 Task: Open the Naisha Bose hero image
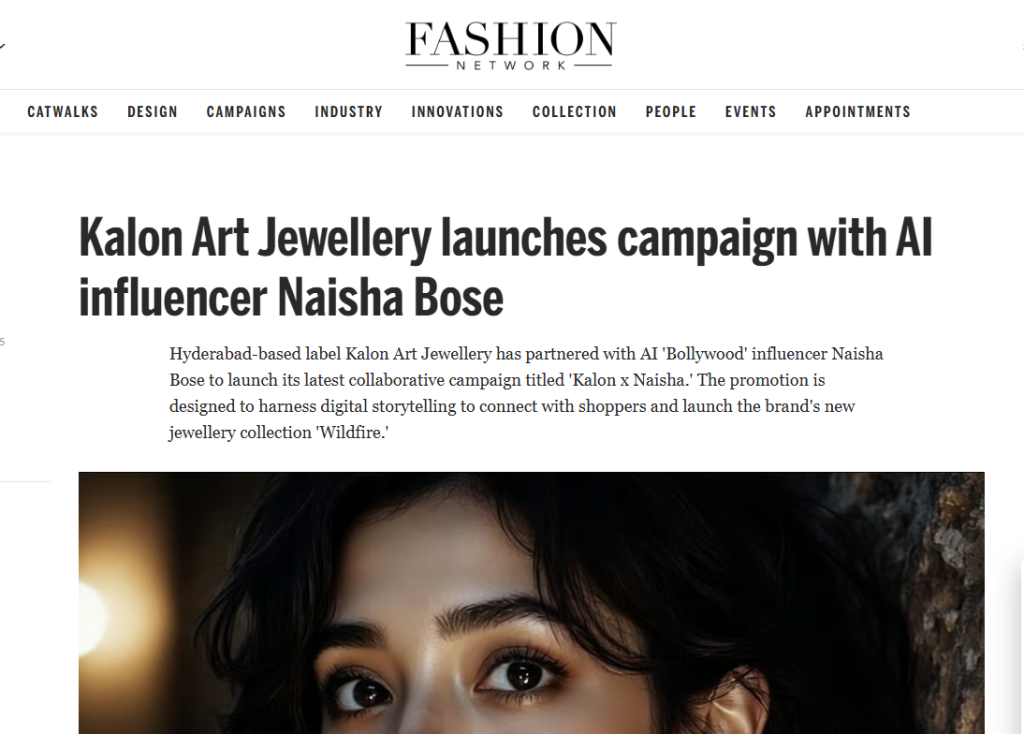(x=531, y=603)
